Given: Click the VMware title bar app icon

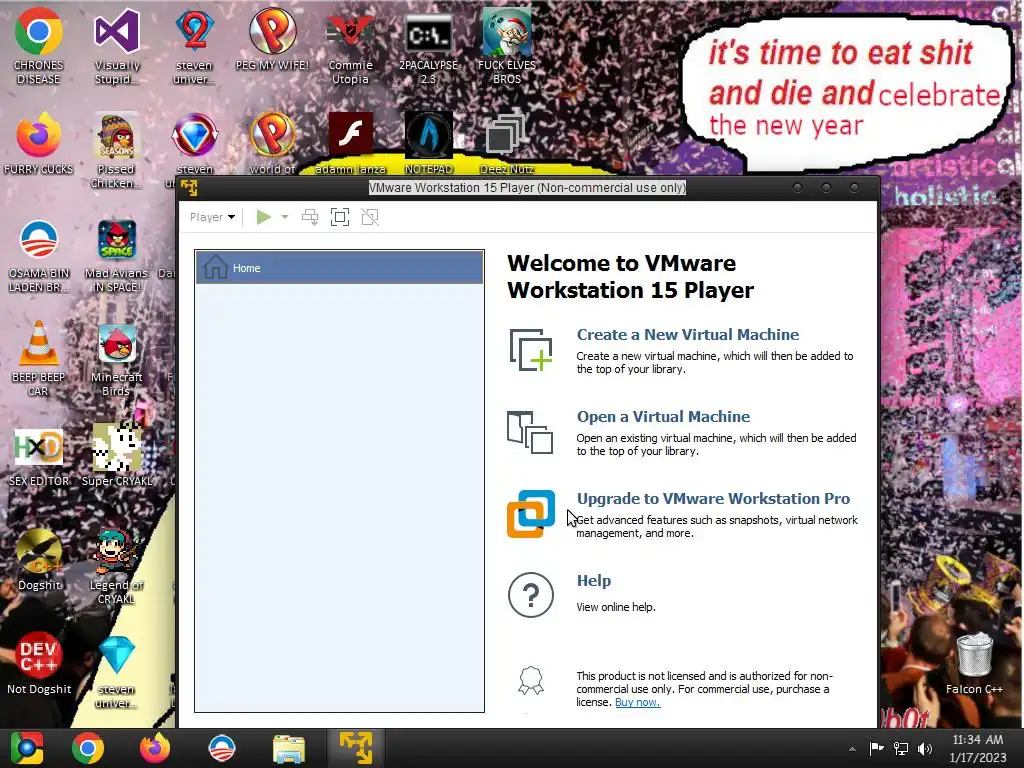Looking at the screenshot, I should point(189,188).
